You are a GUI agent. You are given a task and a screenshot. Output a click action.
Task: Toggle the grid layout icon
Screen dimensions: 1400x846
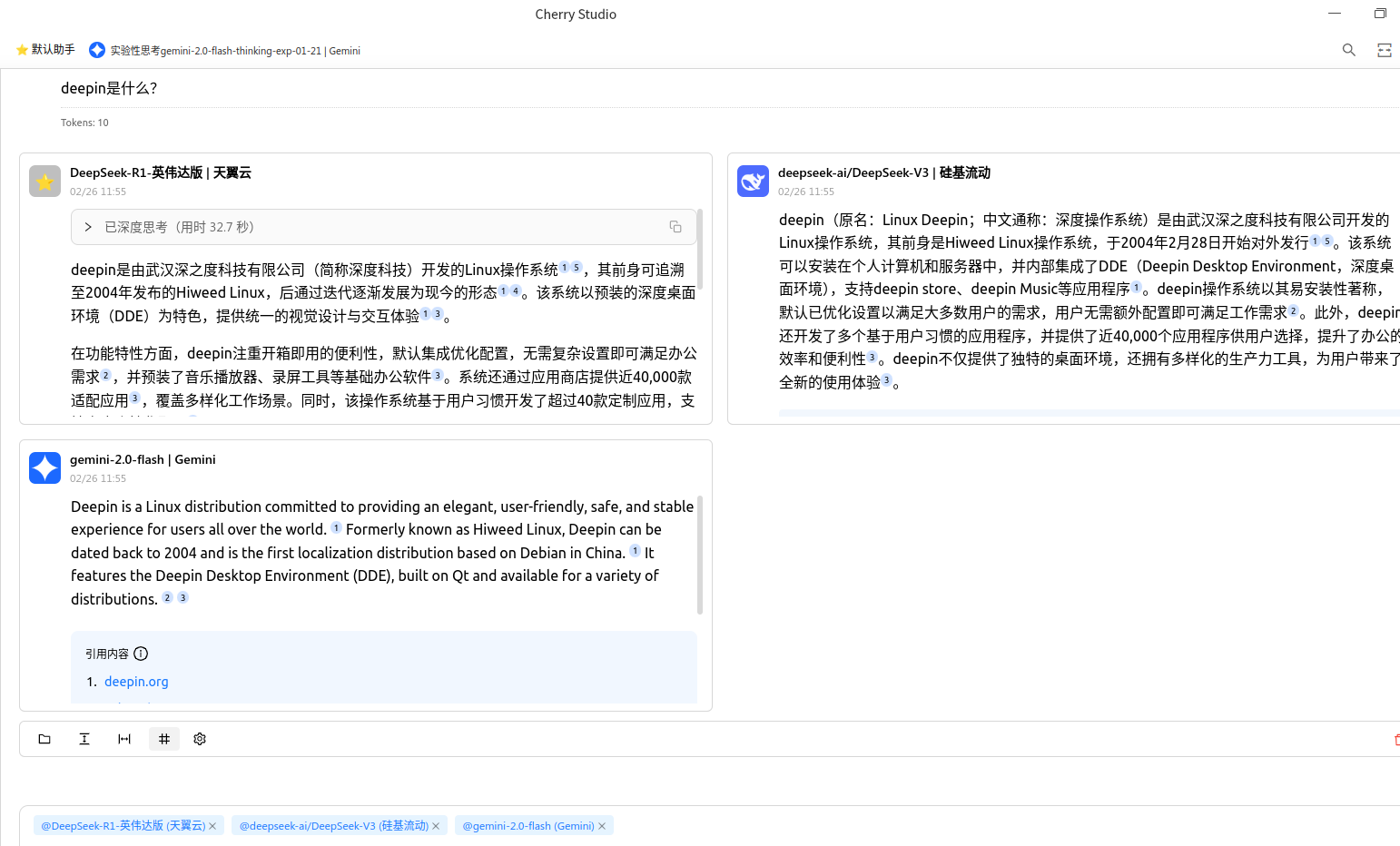[164, 739]
